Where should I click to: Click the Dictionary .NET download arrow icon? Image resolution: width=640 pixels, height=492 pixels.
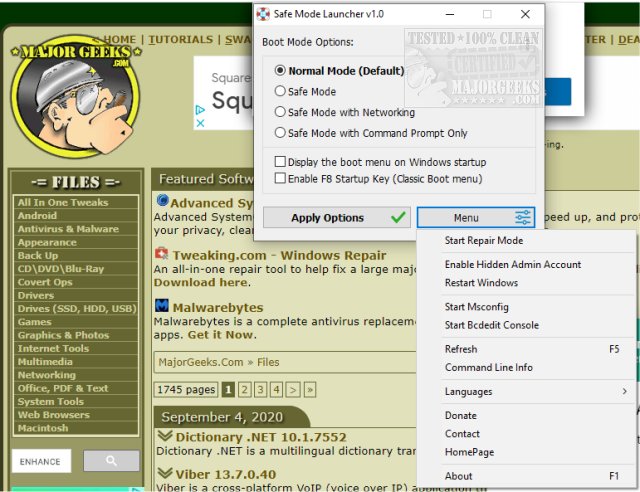click(x=165, y=436)
